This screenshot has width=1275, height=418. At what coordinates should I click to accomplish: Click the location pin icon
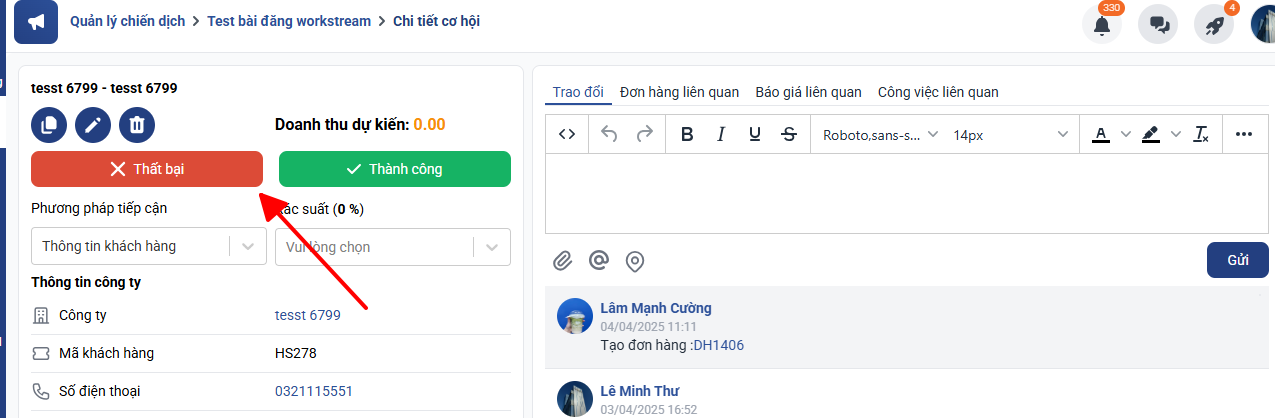tap(634, 261)
